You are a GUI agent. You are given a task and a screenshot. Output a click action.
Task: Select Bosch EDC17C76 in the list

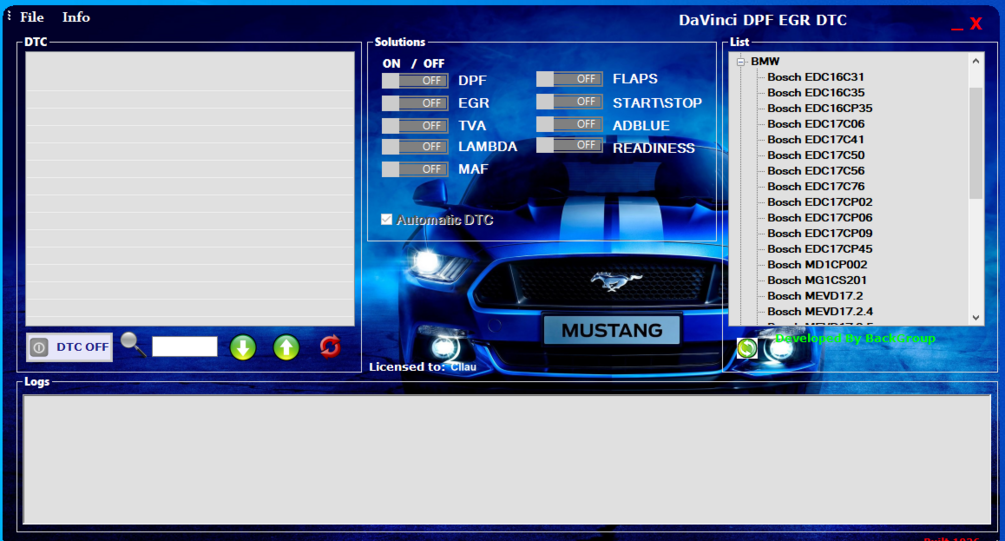coord(815,187)
